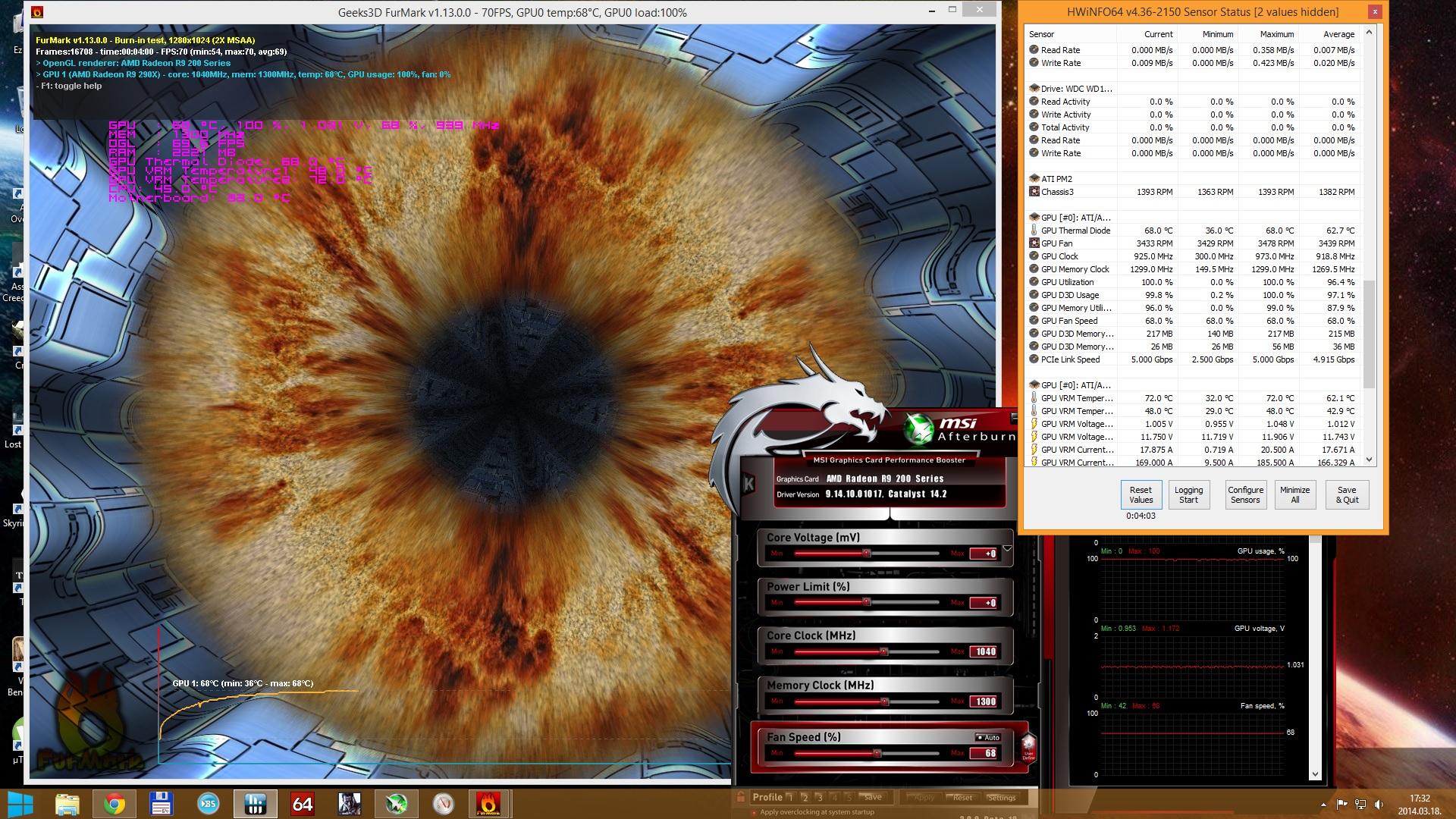The image size is (1456, 819).
Task: Click Afterburner profile Save button
Action: pos(873,797)
